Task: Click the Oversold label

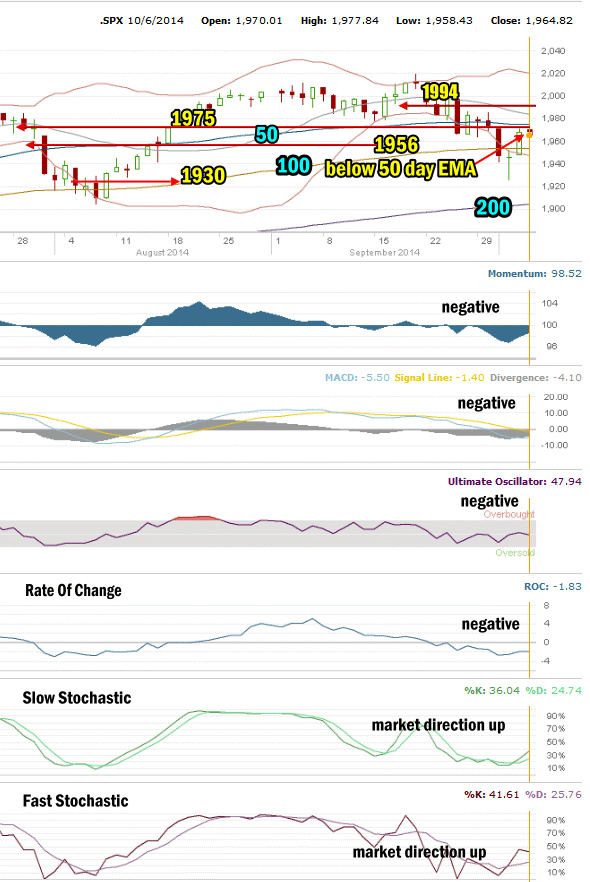Action: click(515, 553)
